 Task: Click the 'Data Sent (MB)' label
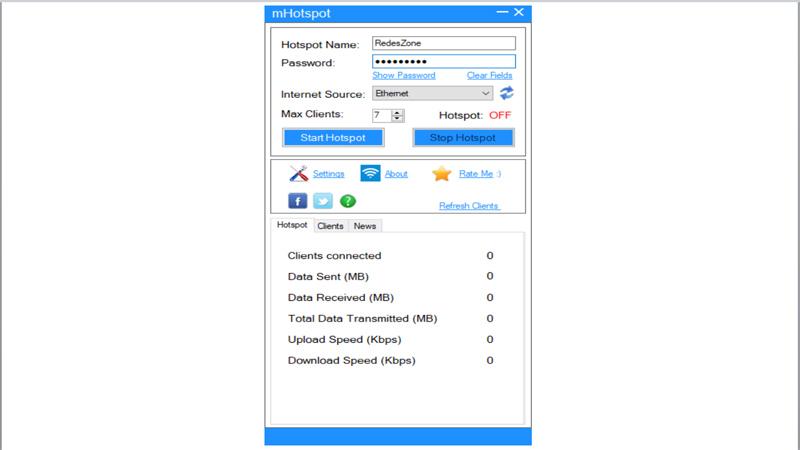coord(328,276)
